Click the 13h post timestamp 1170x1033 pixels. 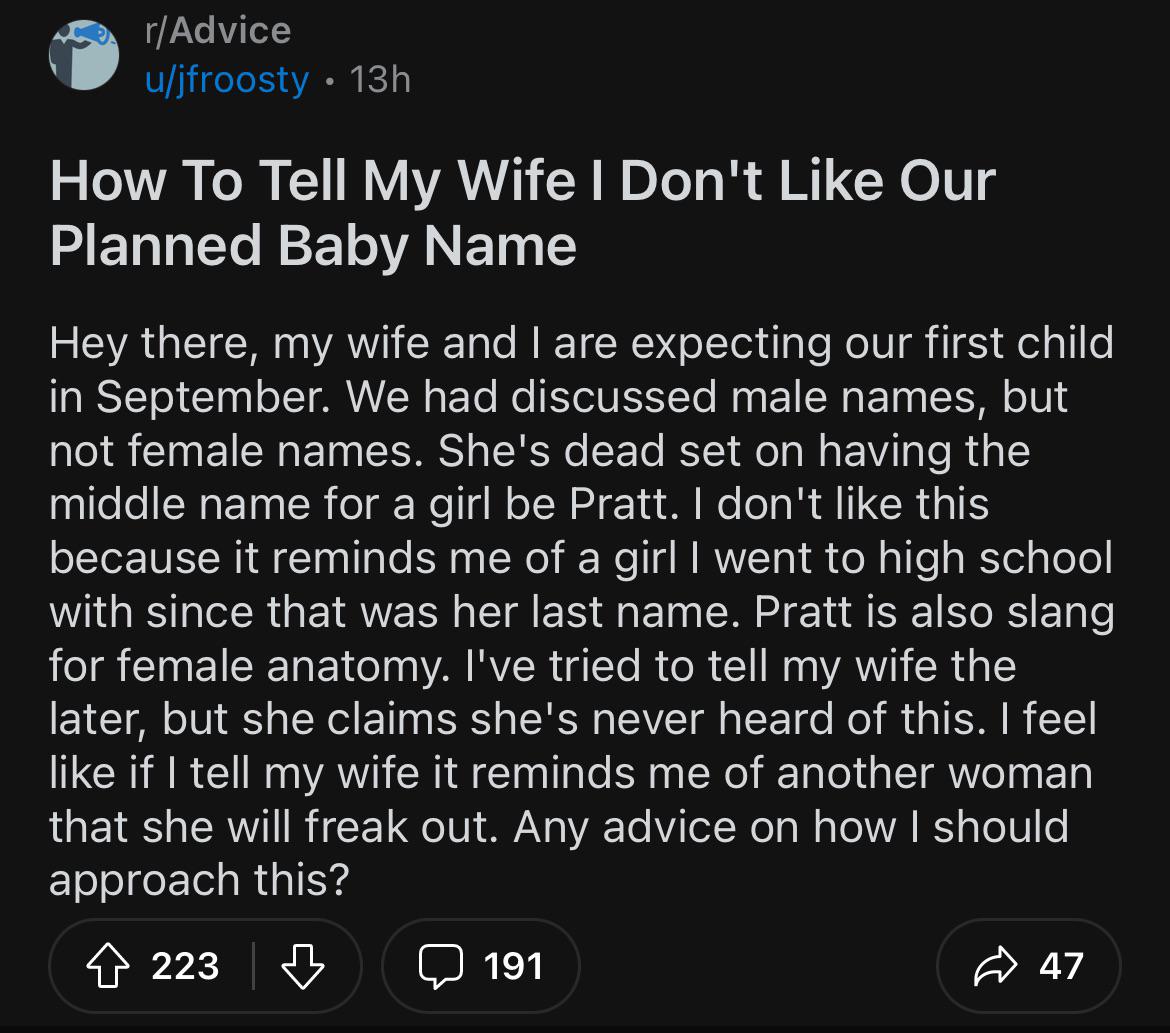point(380,79)
